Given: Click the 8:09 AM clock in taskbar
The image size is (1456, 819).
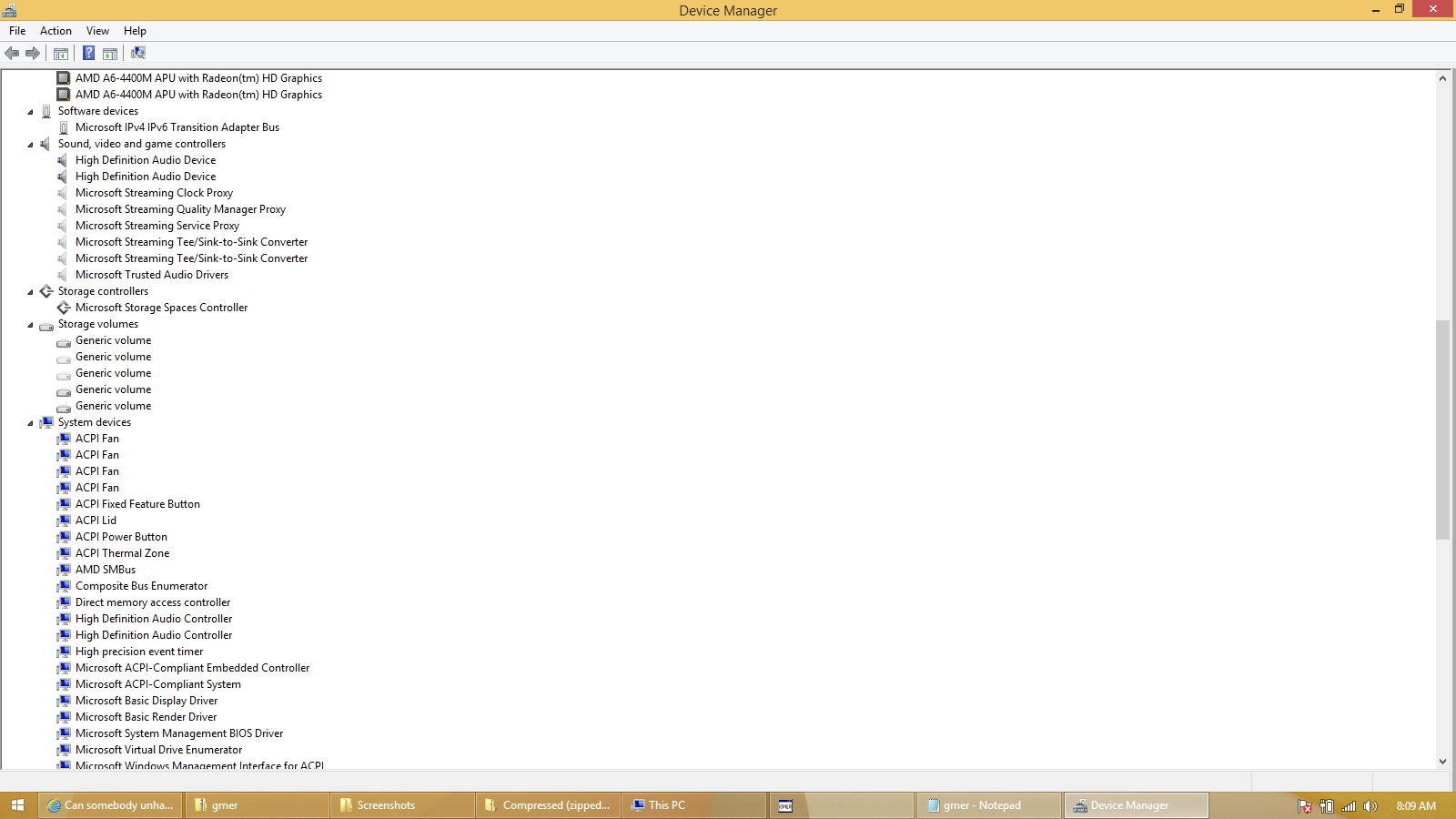Looking at the screenshot, I should click(1416, 806).
